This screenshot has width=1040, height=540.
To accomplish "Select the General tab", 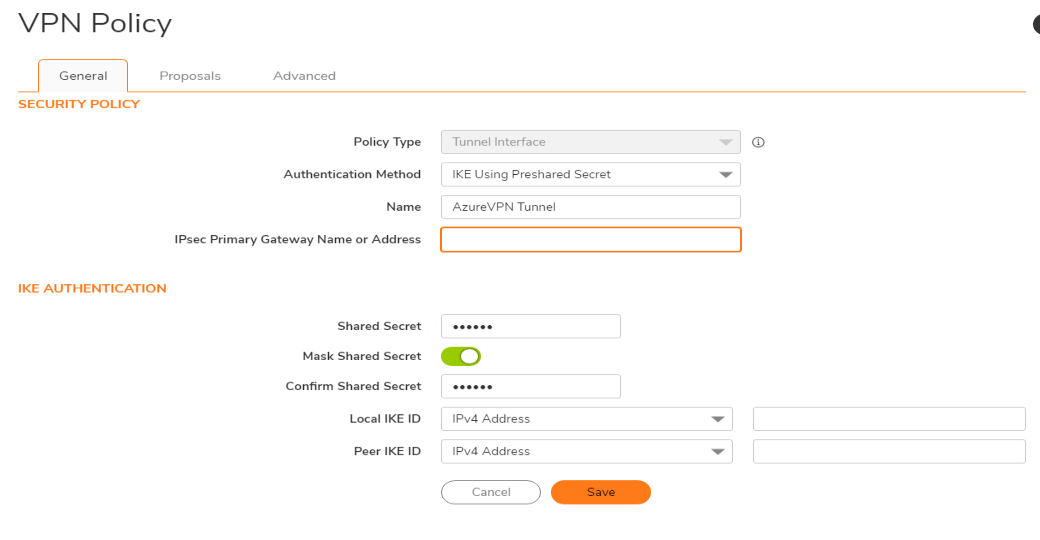I will tap(83, 76).
